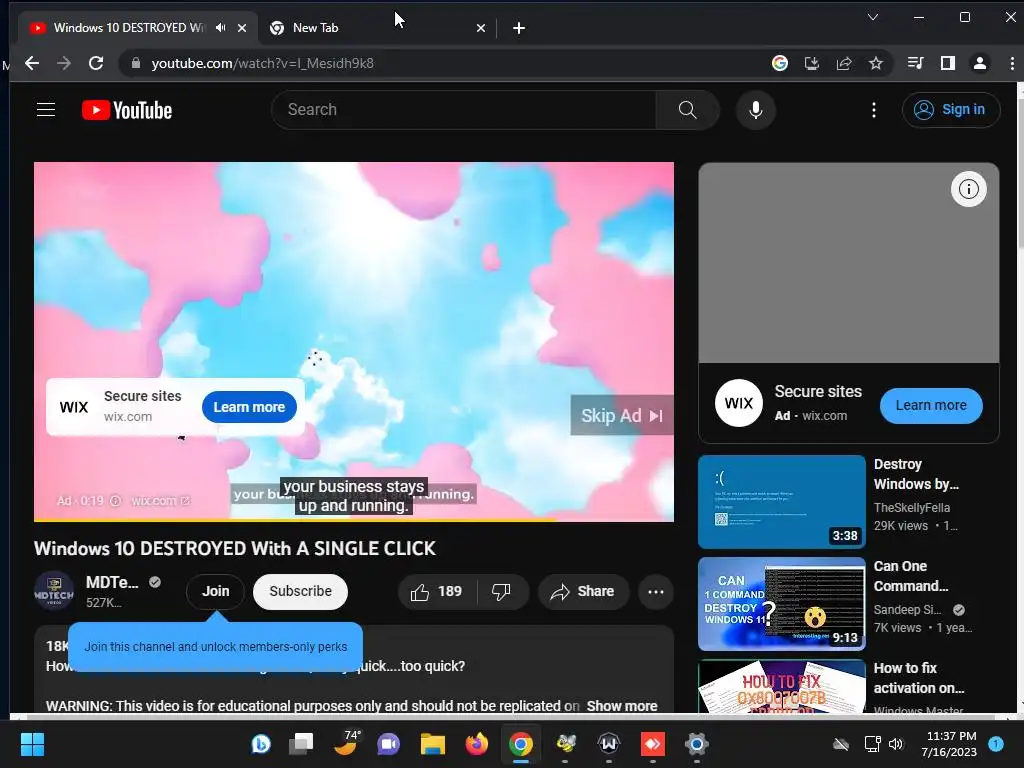View site info via the lock icon
Screen dimensions: 1024x768
(136, 63)
